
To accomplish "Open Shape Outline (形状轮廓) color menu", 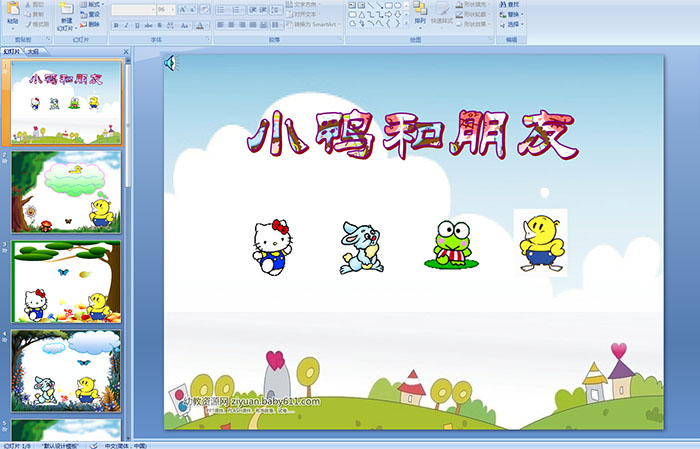I will 473,14.
